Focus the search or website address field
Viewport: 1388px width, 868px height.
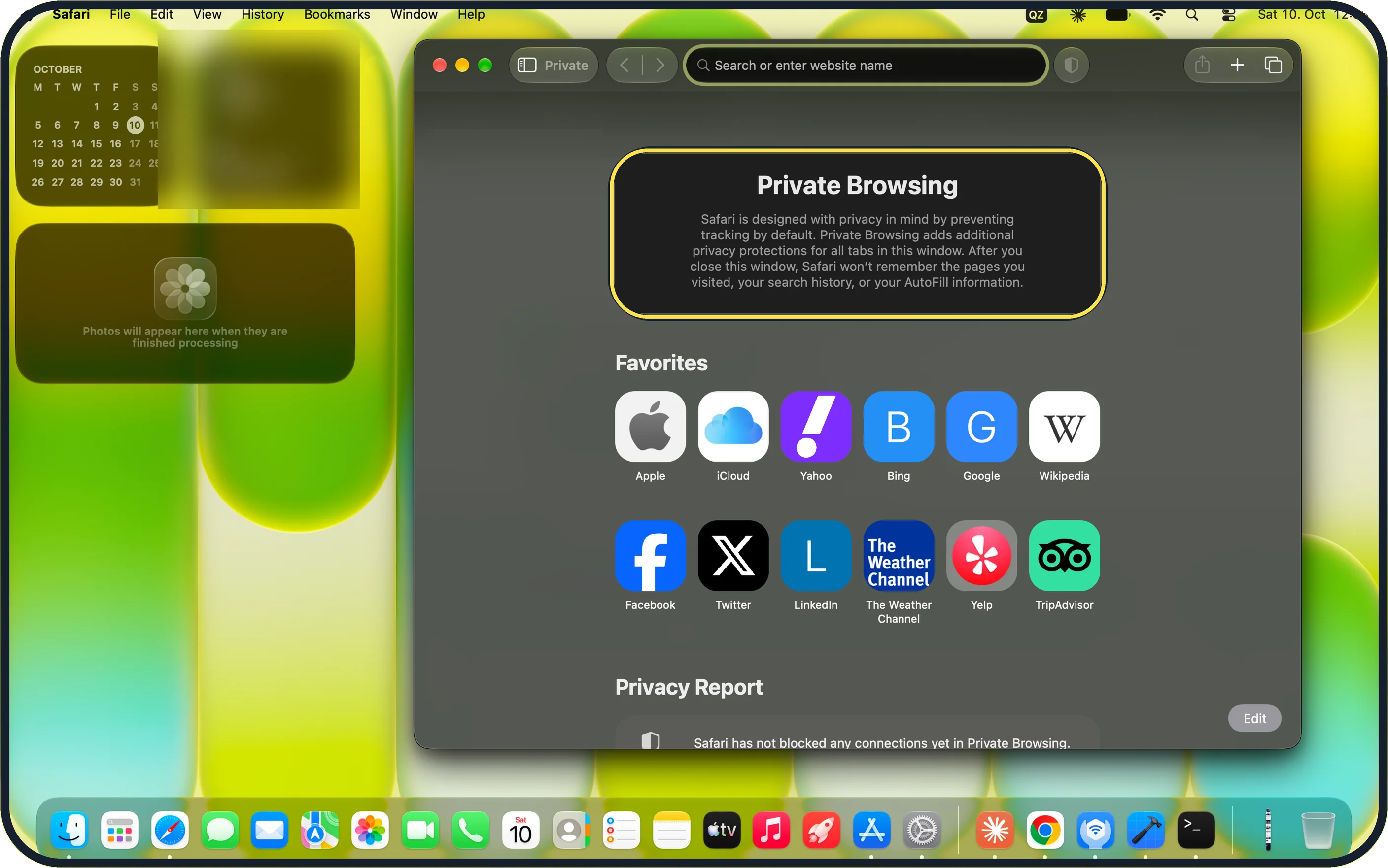866,66
